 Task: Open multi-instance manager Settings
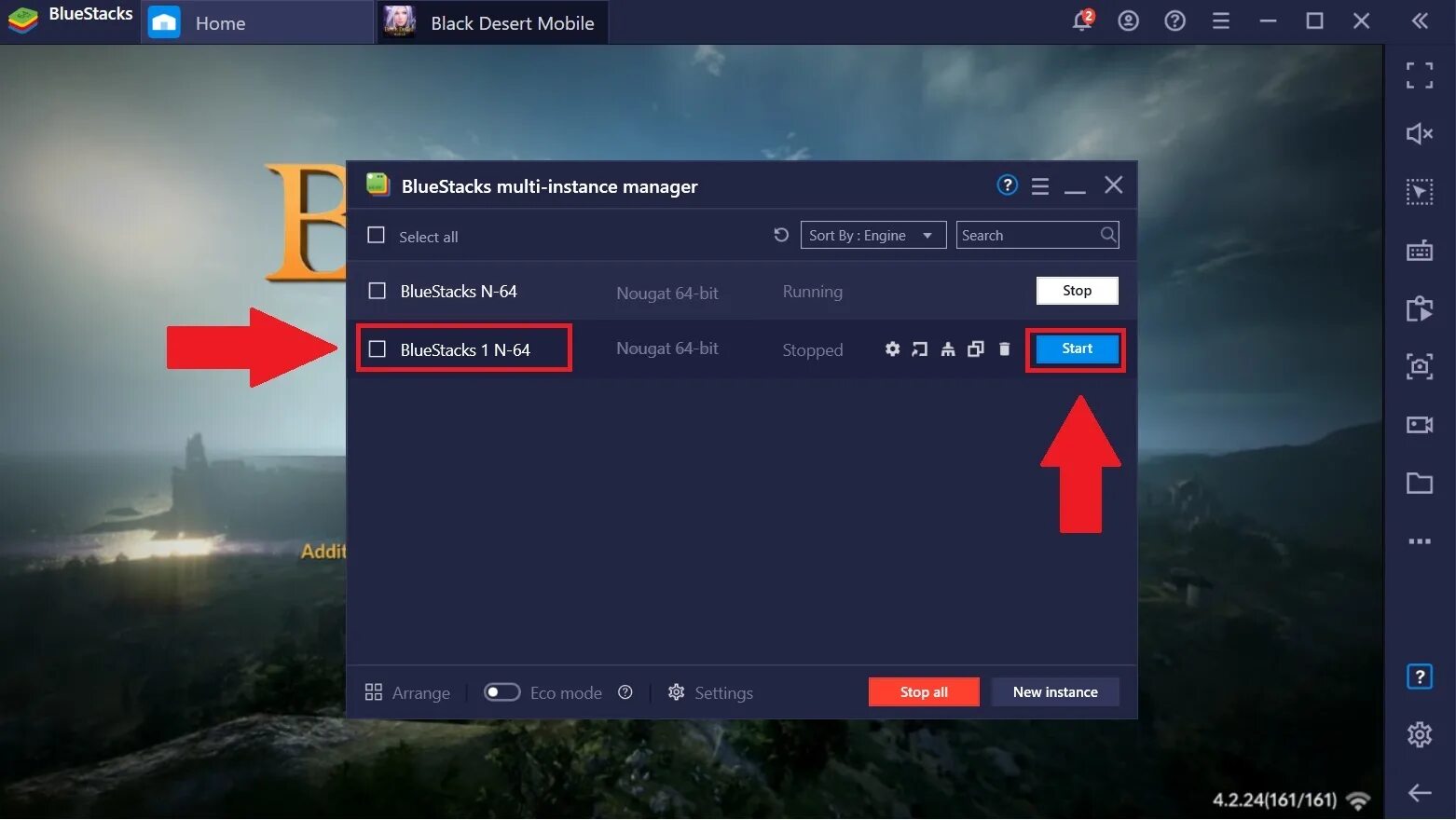coord(710,692)
